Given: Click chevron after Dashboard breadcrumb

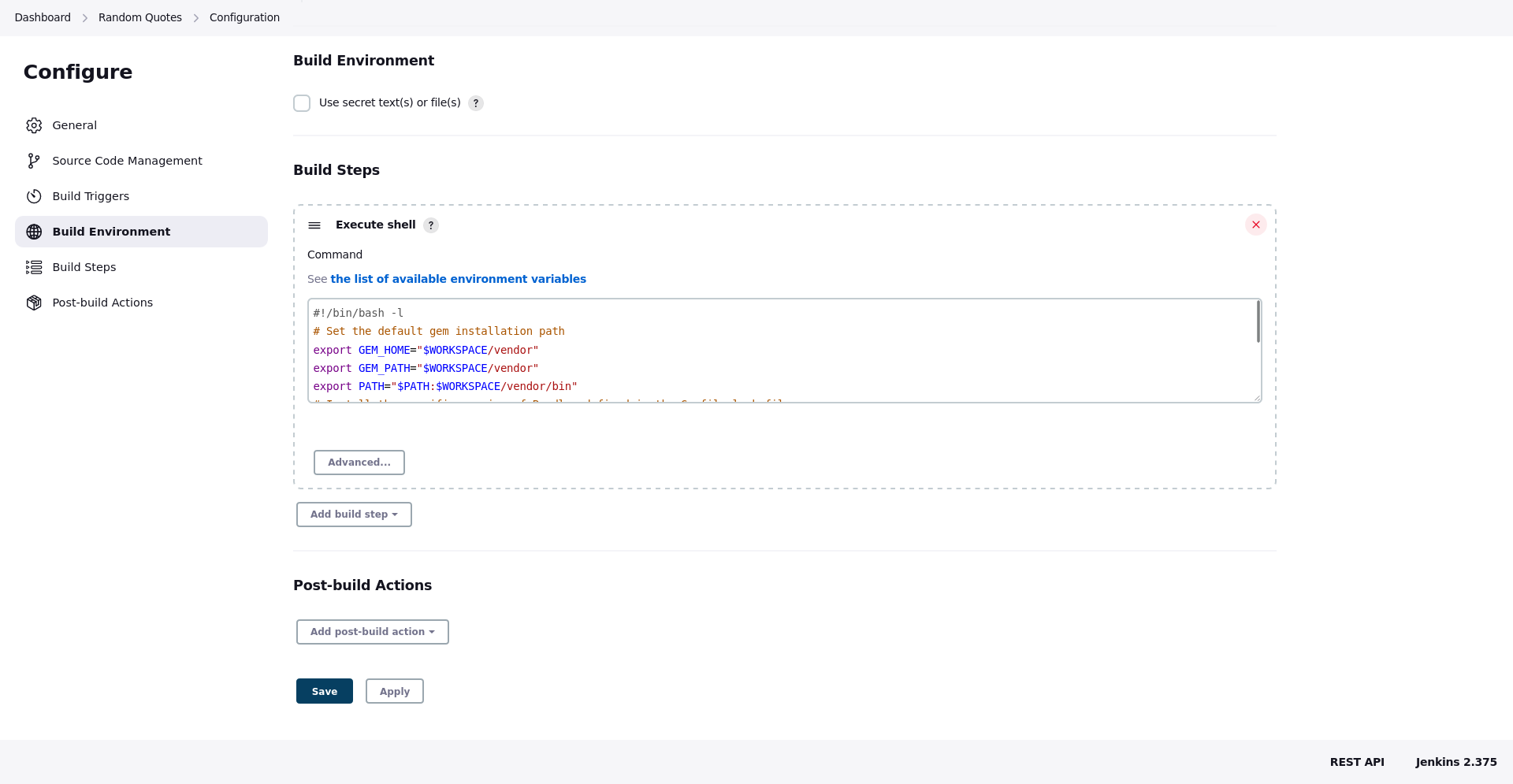Looking at the screenshot, I should (x=85, y=17).
